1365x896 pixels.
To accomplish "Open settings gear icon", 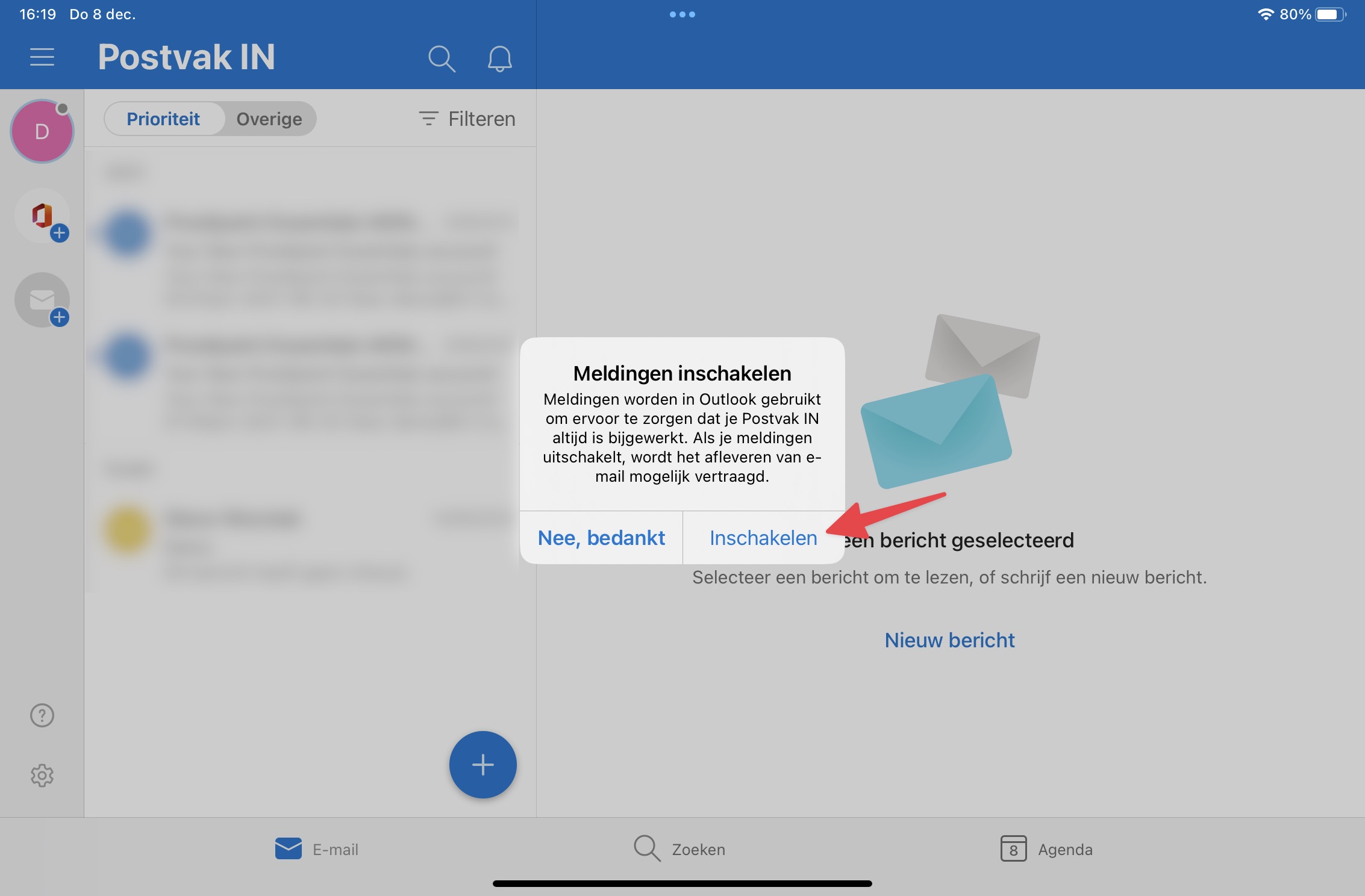I will point(42,776).
